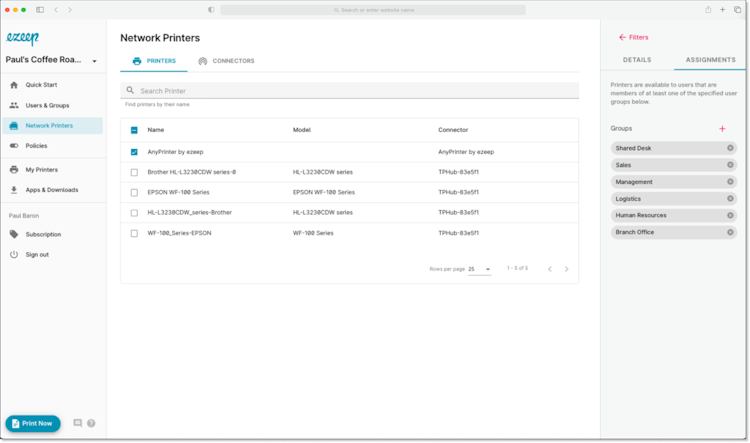Viewport: 750px width, 443px height.
Task: Open the feedback chat icon
Action: pos(77,423)
